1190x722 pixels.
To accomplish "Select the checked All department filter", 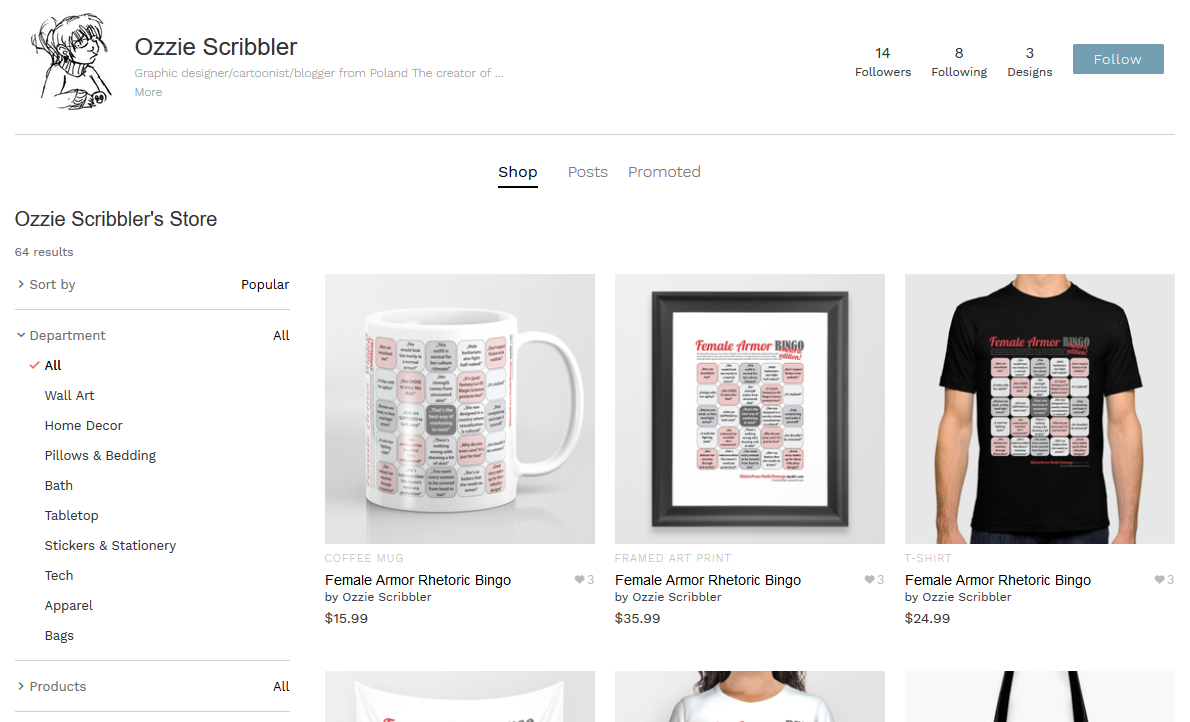I will [52, 365].
